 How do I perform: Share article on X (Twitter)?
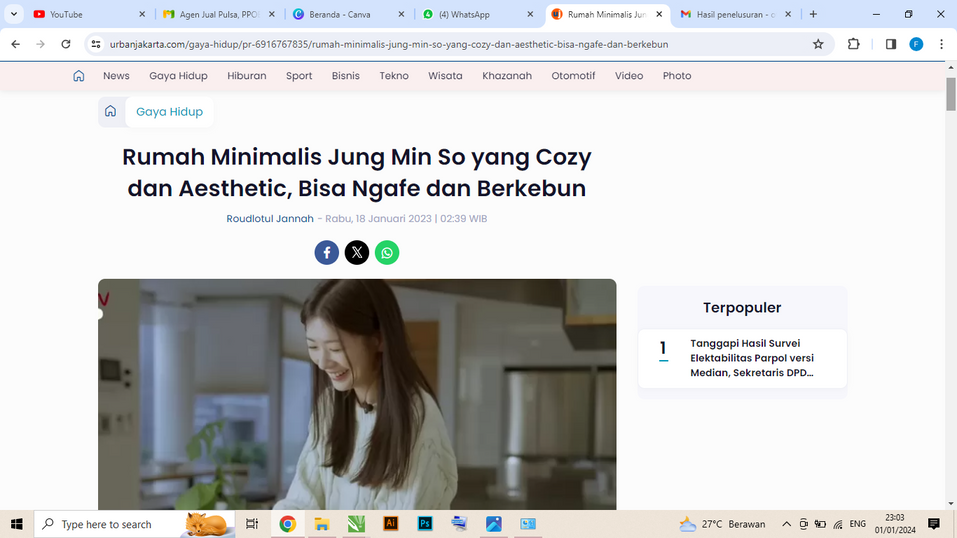pyautogui.click(x=357, y=252)
